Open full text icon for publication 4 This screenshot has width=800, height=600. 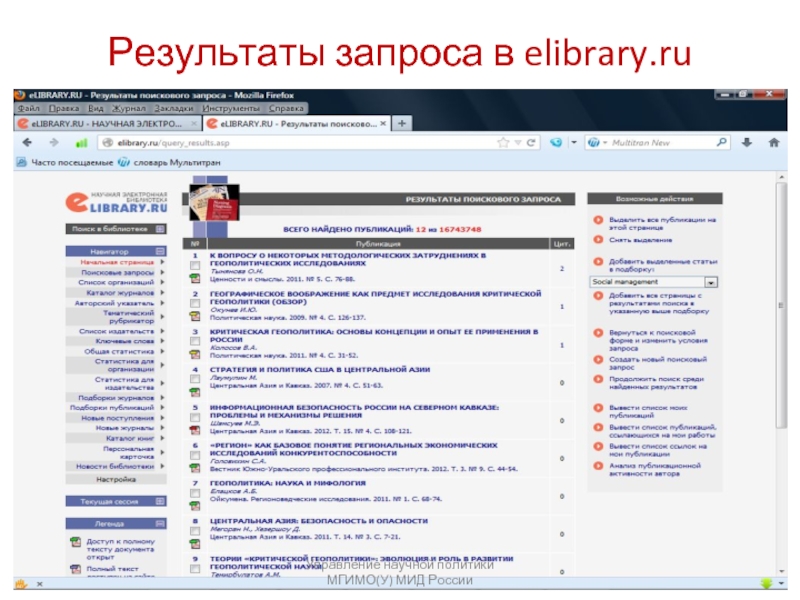tap(195, 392)
